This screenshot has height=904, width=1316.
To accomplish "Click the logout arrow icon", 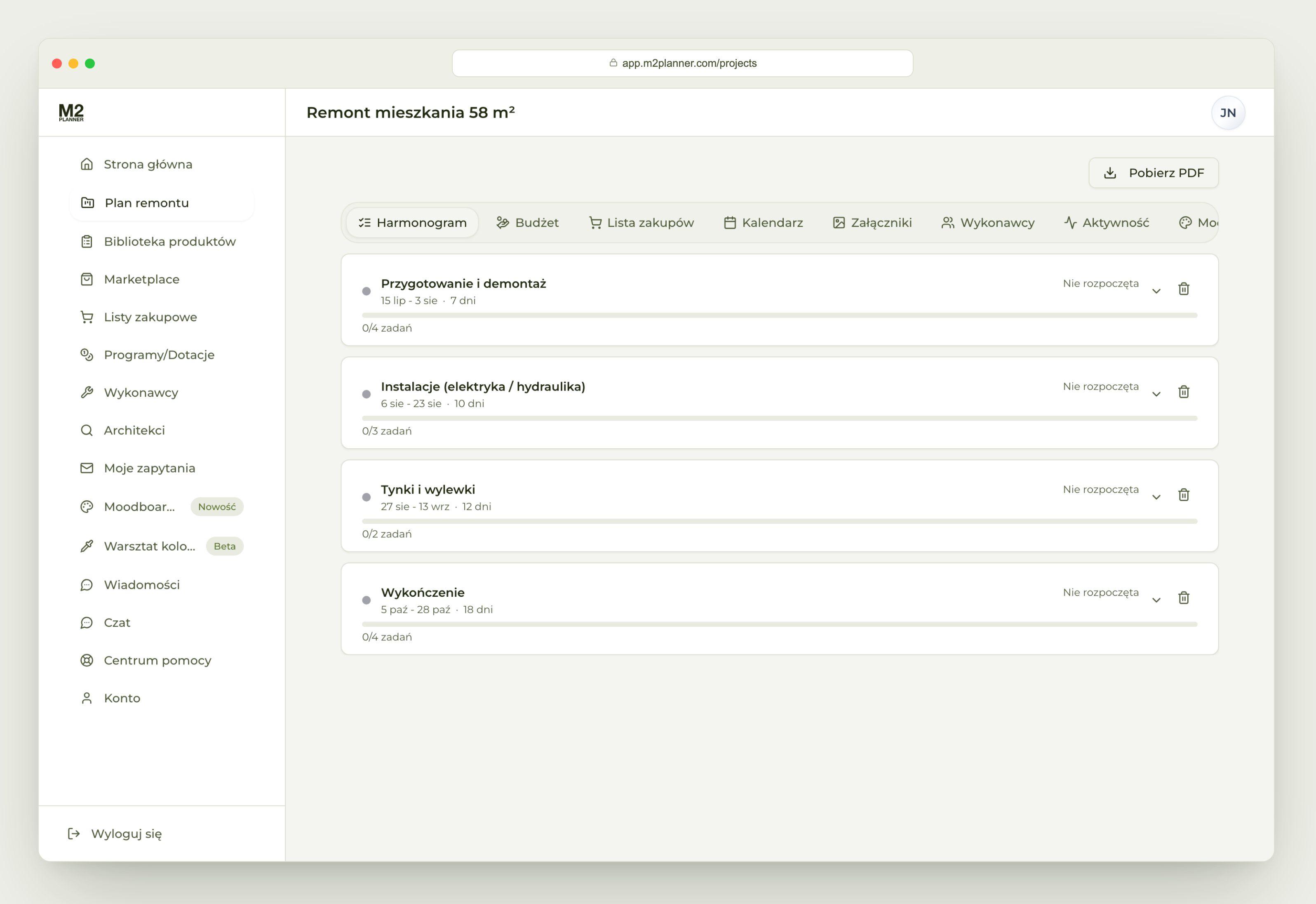I will [x=74, y=834].
